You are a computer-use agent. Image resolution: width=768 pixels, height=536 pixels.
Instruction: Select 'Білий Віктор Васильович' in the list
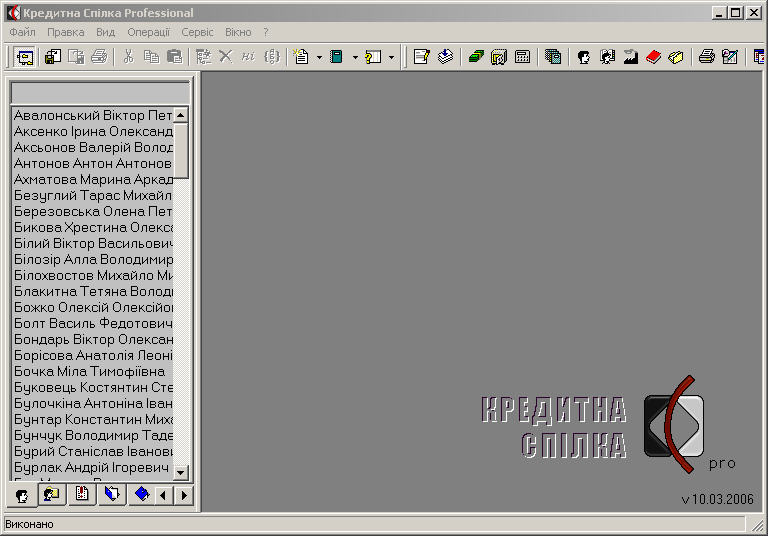click(93, 244)
